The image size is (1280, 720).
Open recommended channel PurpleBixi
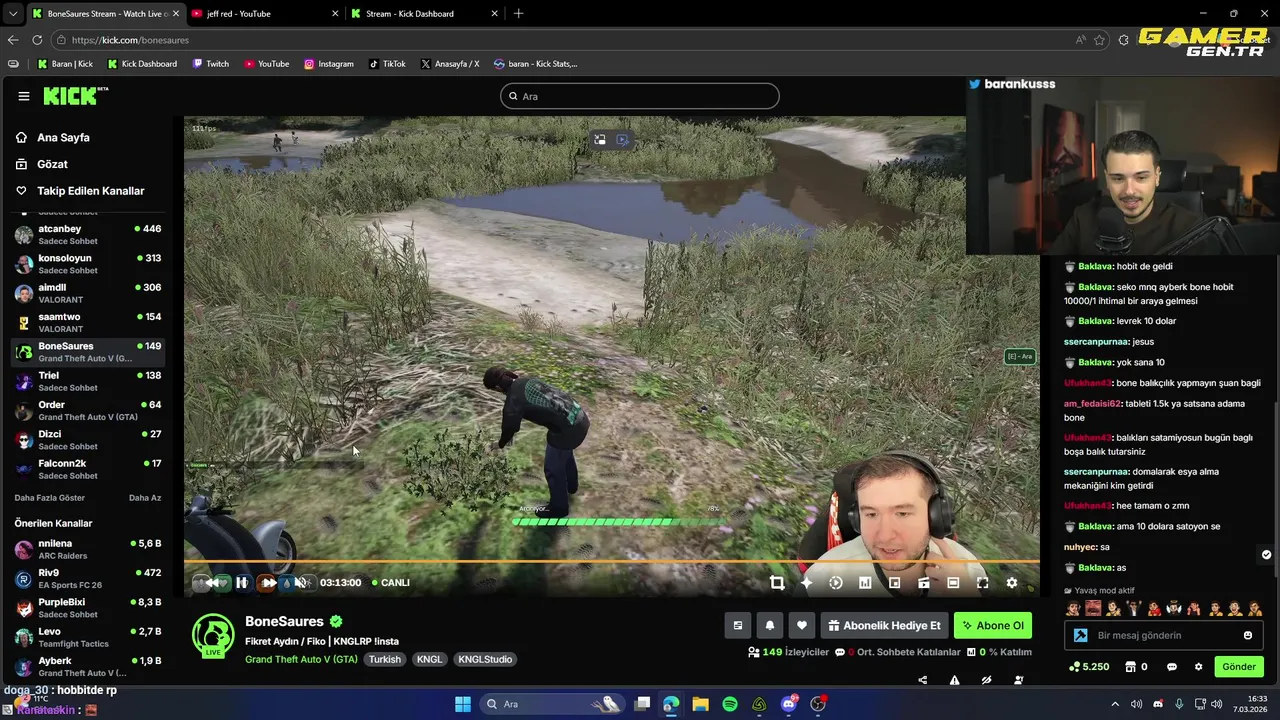point(88,608)
